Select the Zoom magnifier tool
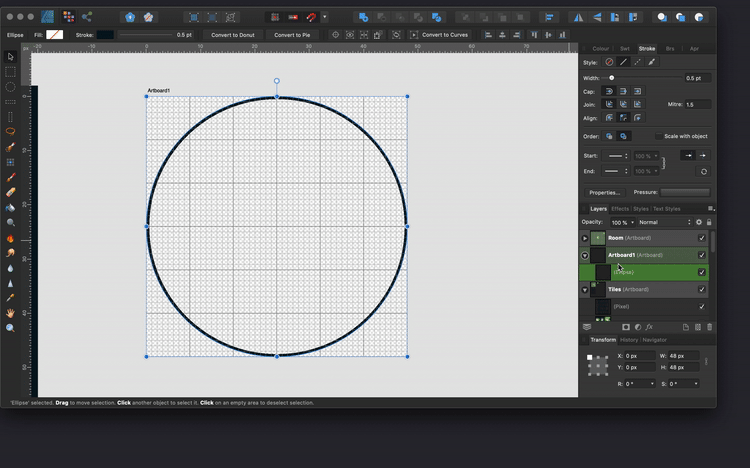The height and width of the screenshot is (468, 750). tap(10, 328)
